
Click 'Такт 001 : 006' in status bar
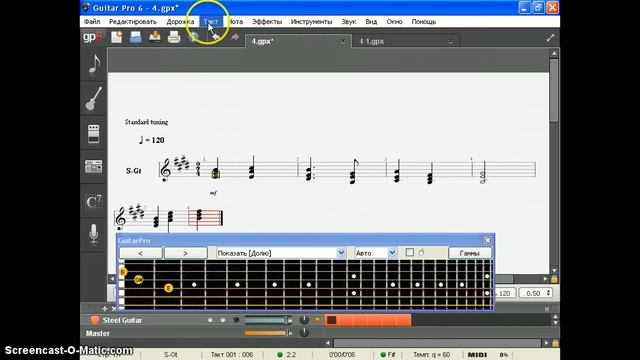(x=231, y=355)
